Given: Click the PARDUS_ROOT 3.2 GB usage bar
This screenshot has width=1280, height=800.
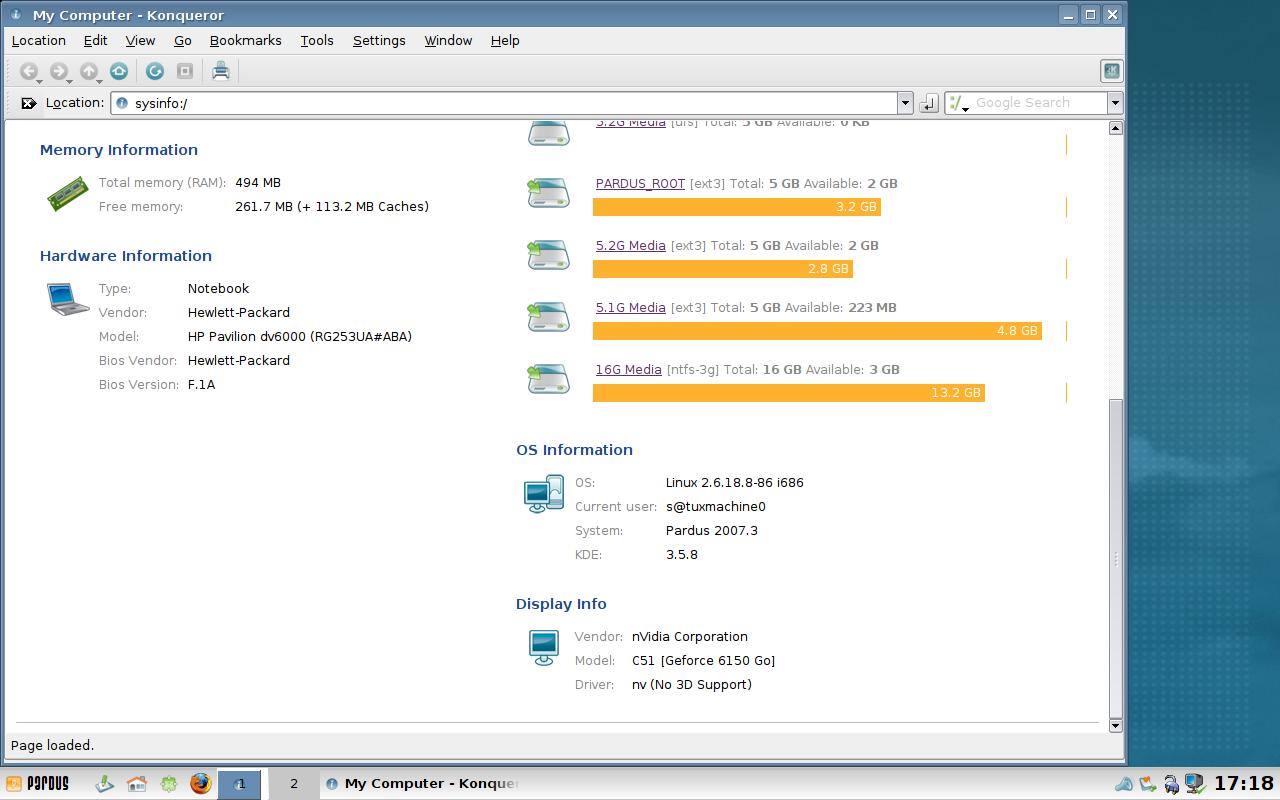Looking at the screenshot, I should [x=737, y=207].
